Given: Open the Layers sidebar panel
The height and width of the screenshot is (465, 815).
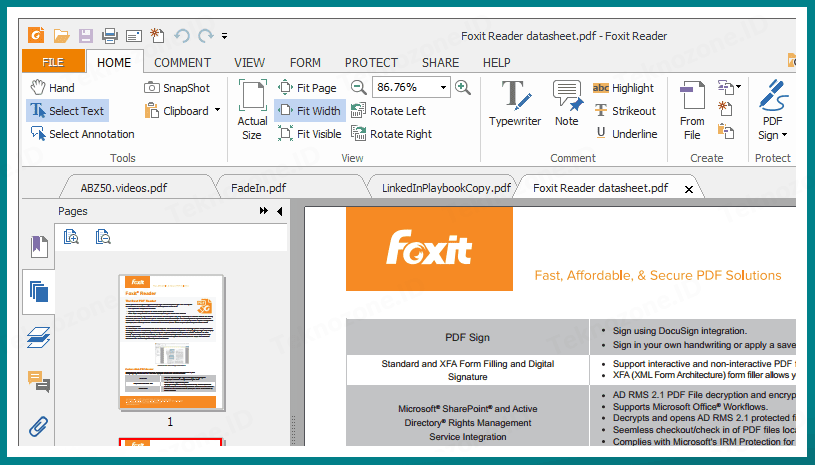Looking at the screenshot, I should (x=39, y=337).
